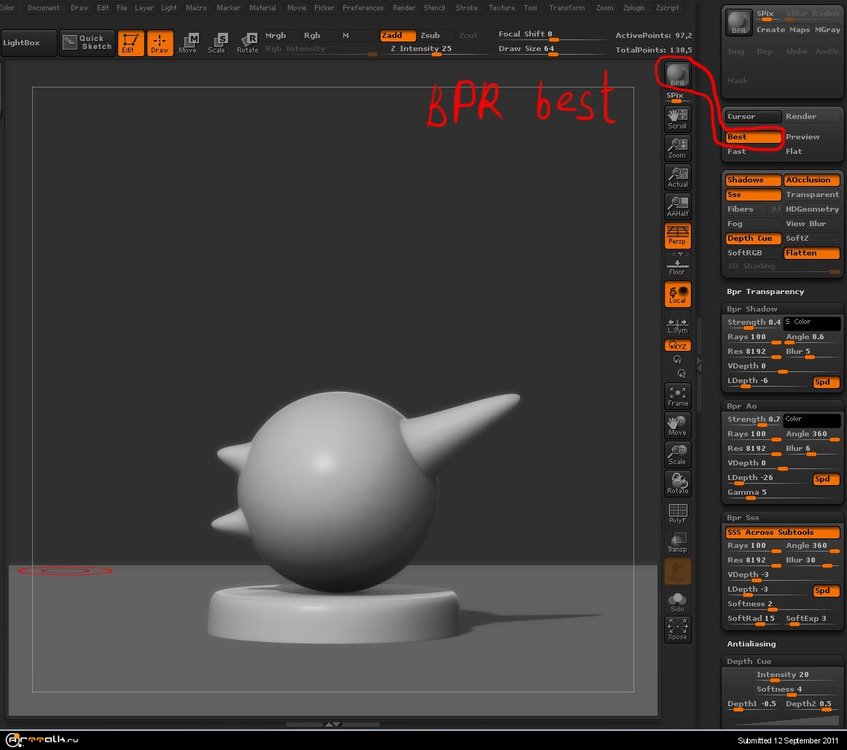Expand Bpr Transparency section
The width and height of the screenshot is (847, 750).
[765, 292]
